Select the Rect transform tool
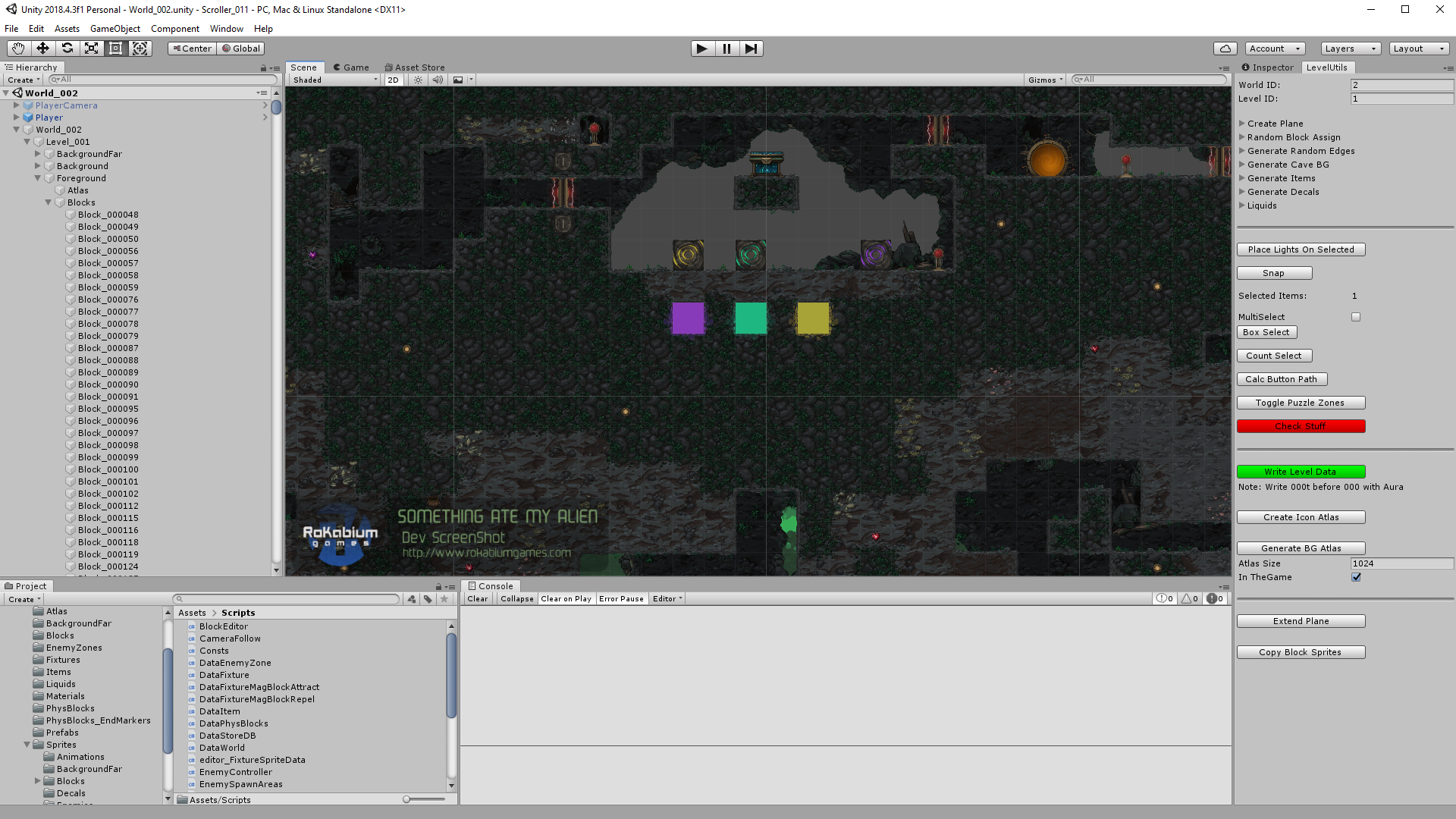The width and height of the screenshot is (1456, 819). coord(115,49)
